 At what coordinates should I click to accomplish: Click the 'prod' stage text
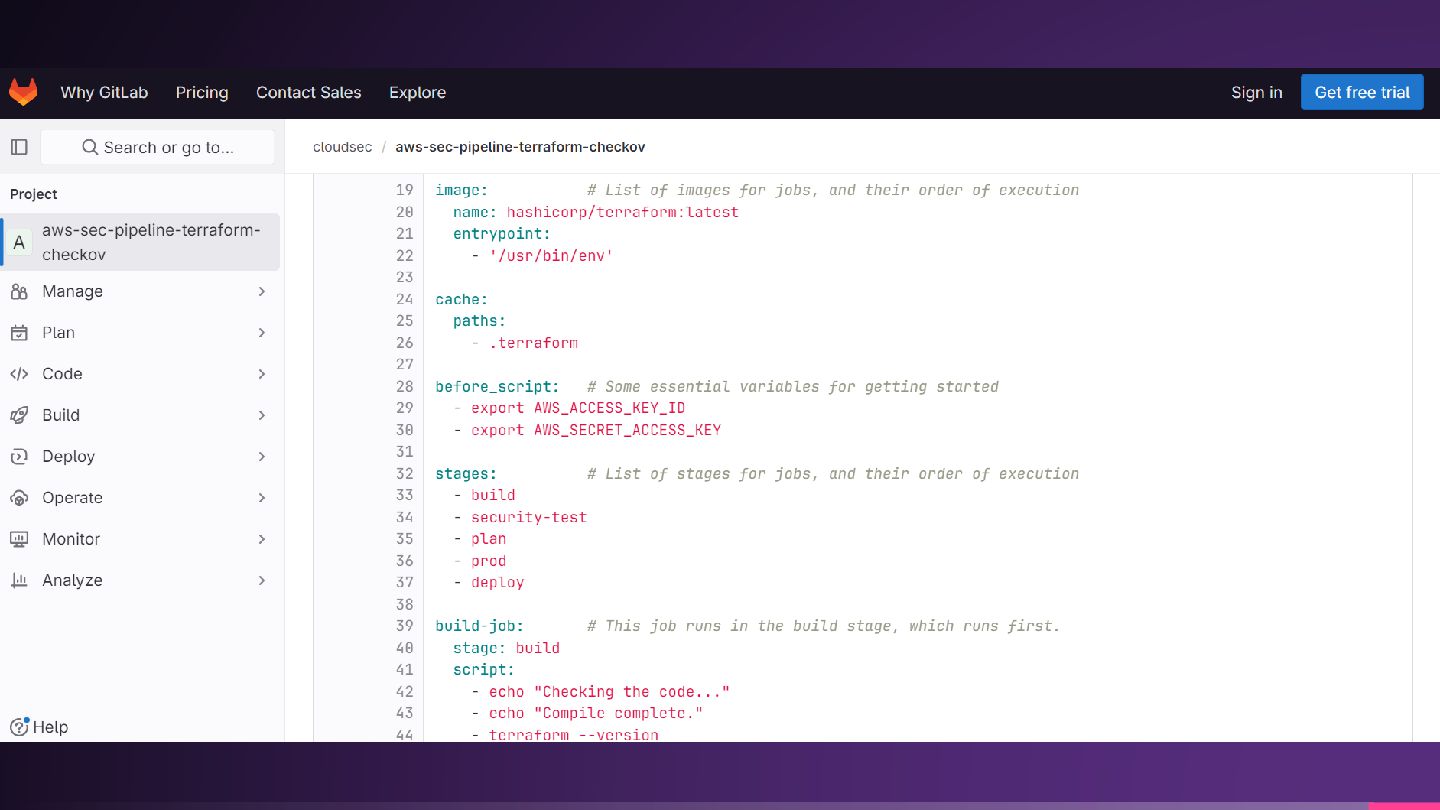pyautogui.click(x=489, y=561)
